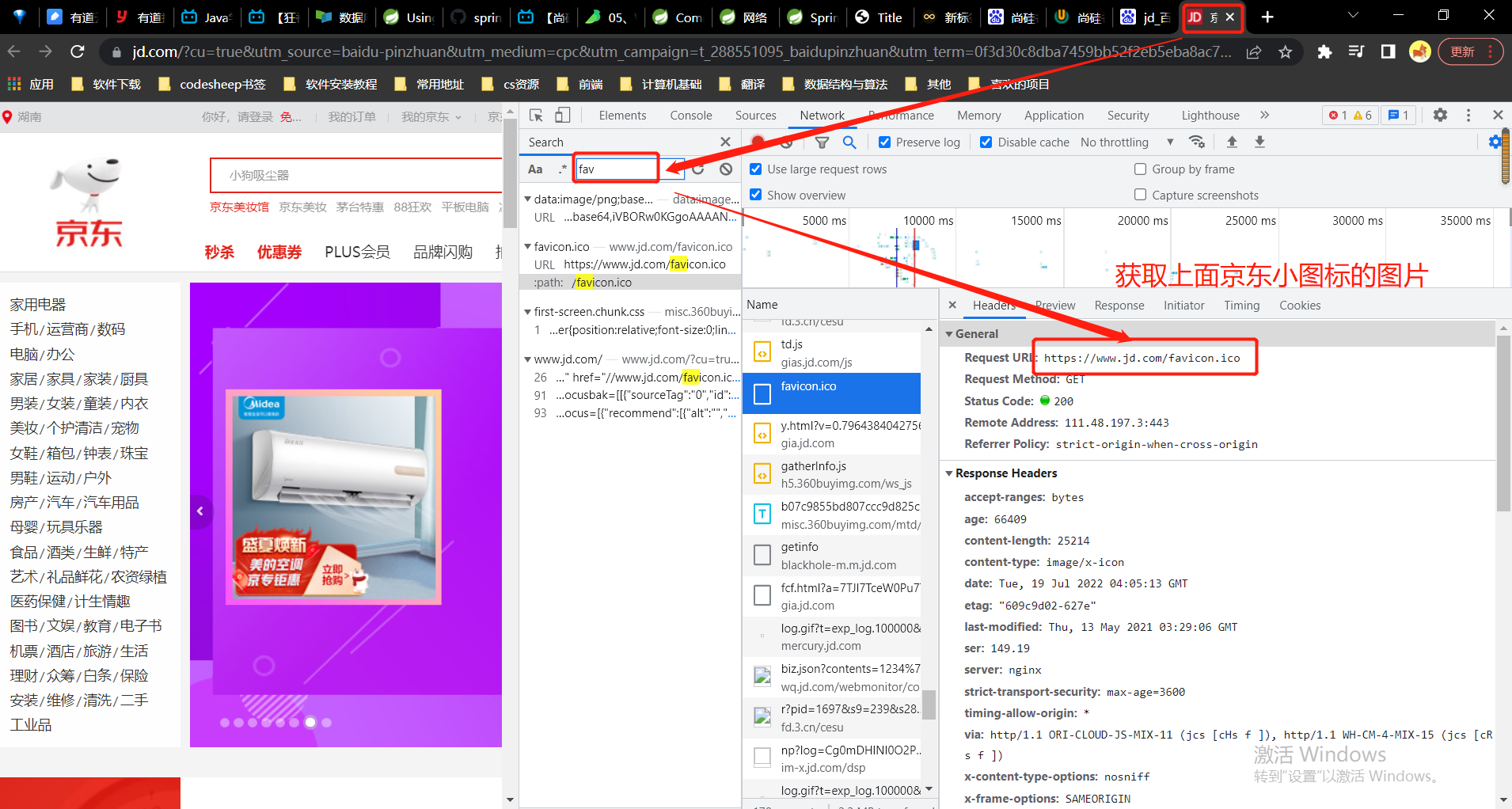The image size is (1512, 809).
Task: Toggle match case Aa in search
Action: click(x=536, y=169)
